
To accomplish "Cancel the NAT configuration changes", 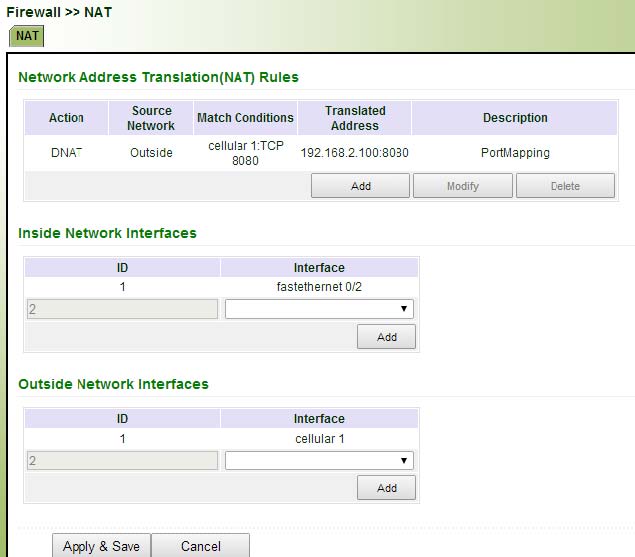I will pos(200,546).
